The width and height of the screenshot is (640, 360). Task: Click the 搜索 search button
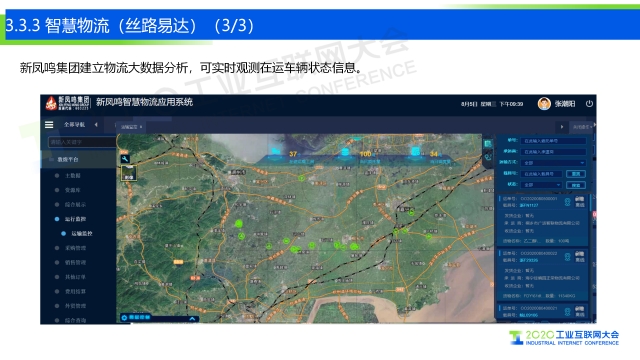coord(576,185)
